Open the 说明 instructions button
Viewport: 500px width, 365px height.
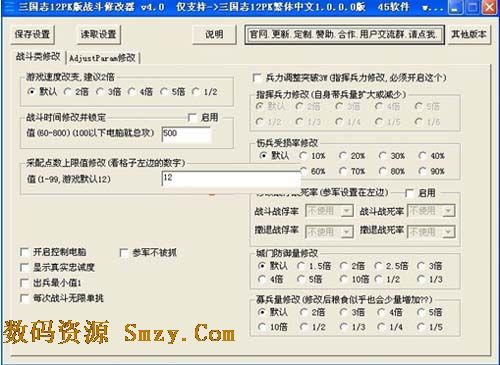[214, 34]
